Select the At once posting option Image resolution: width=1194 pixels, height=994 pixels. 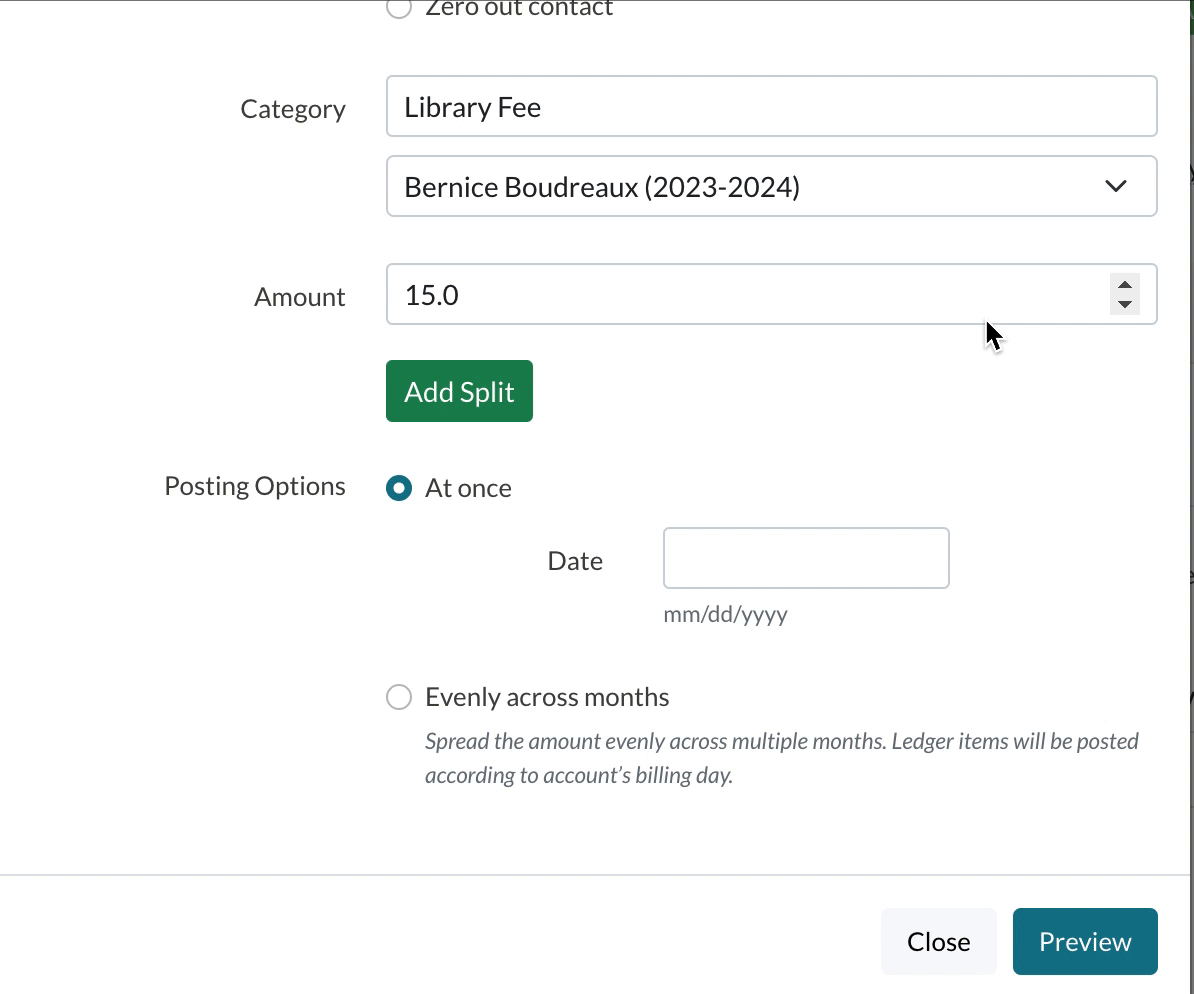click(398, 488)
